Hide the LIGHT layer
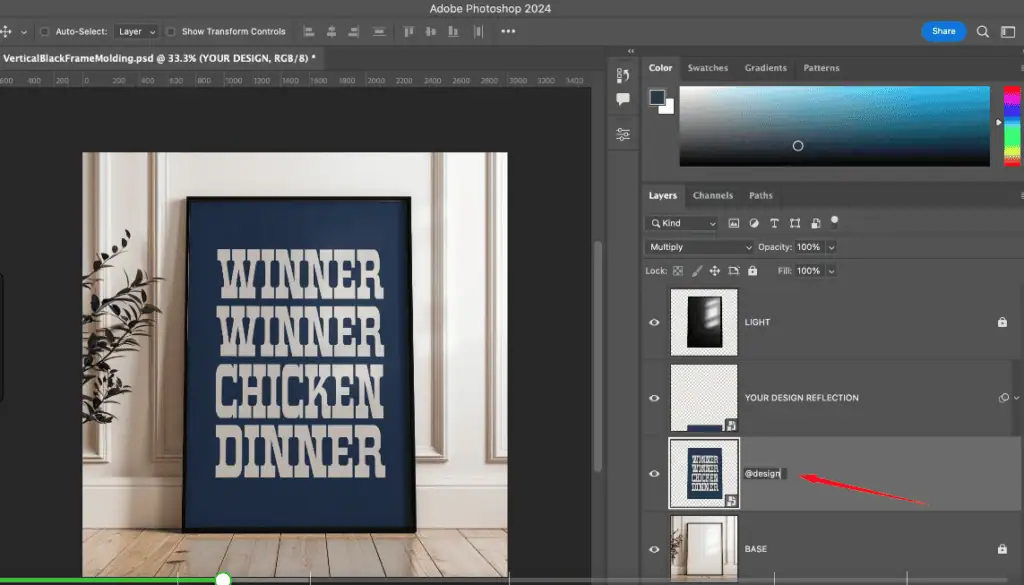 coord(654,322)
